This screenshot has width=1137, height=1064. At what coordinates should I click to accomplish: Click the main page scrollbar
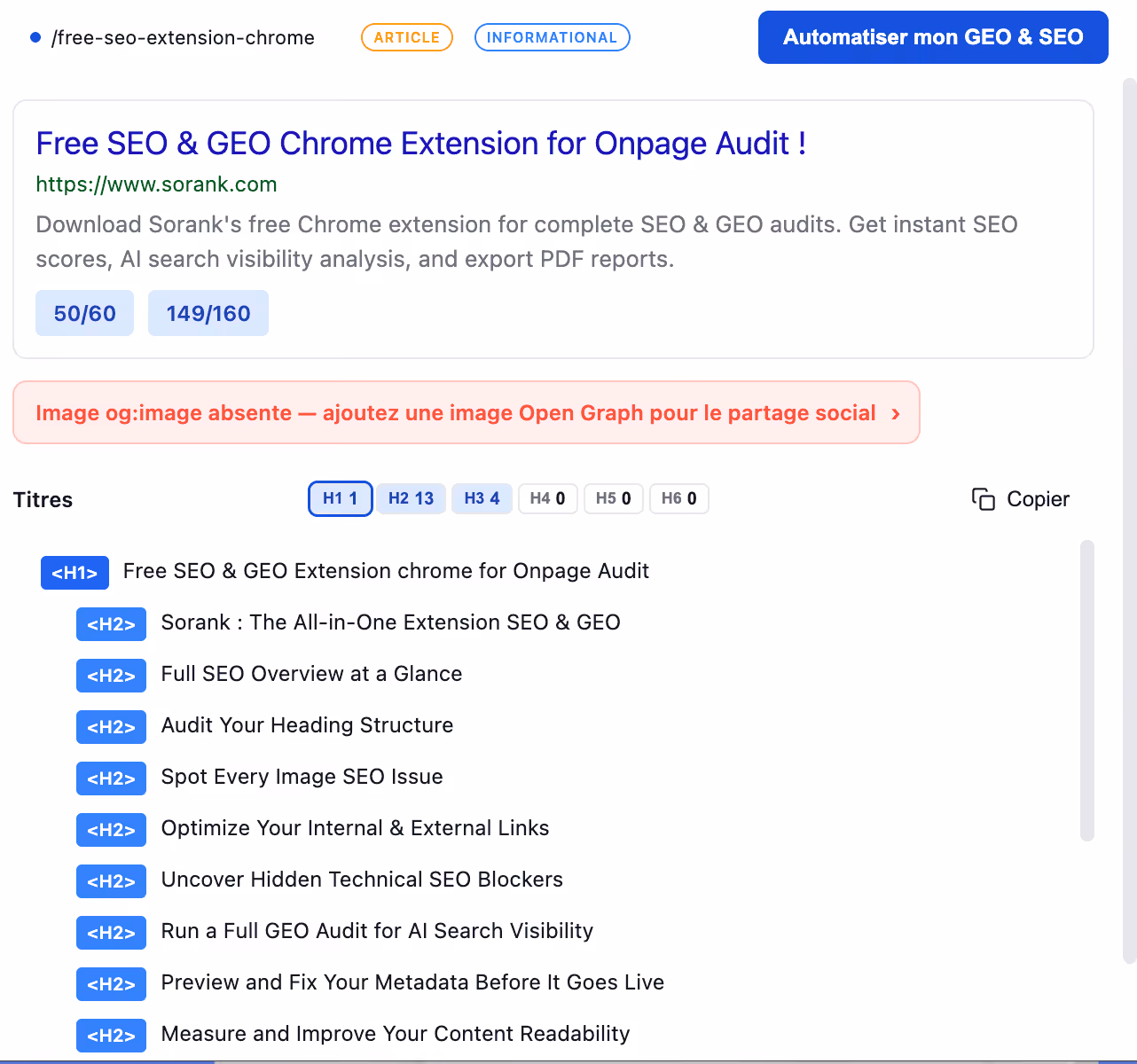pos(1130,520)
